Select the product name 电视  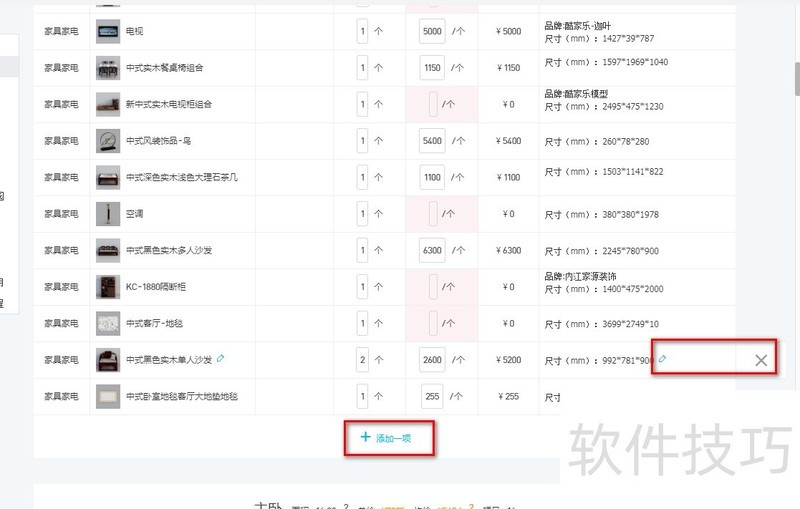tap(135, 31)
